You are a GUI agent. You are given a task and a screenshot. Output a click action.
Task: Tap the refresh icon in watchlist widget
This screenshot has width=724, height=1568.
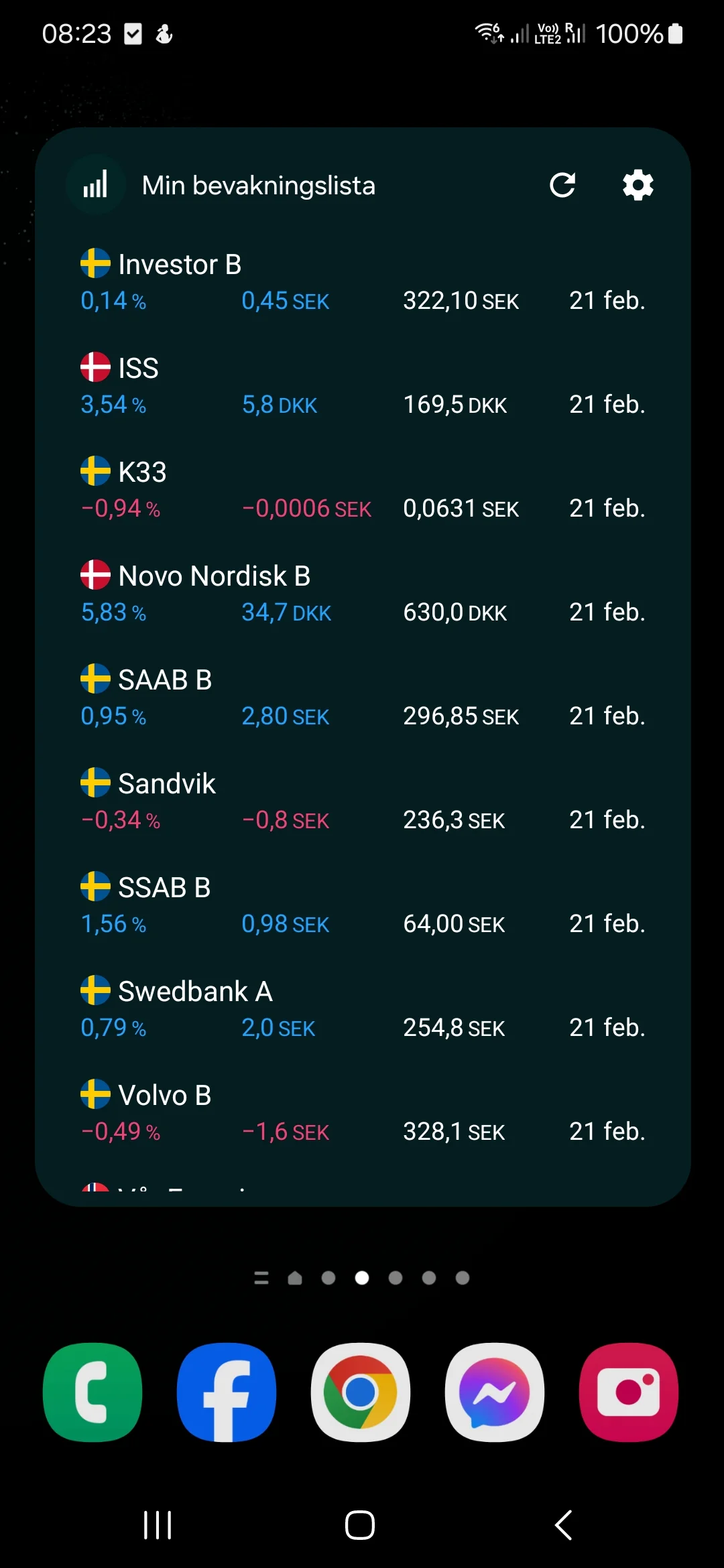click(x=562, y=185)
